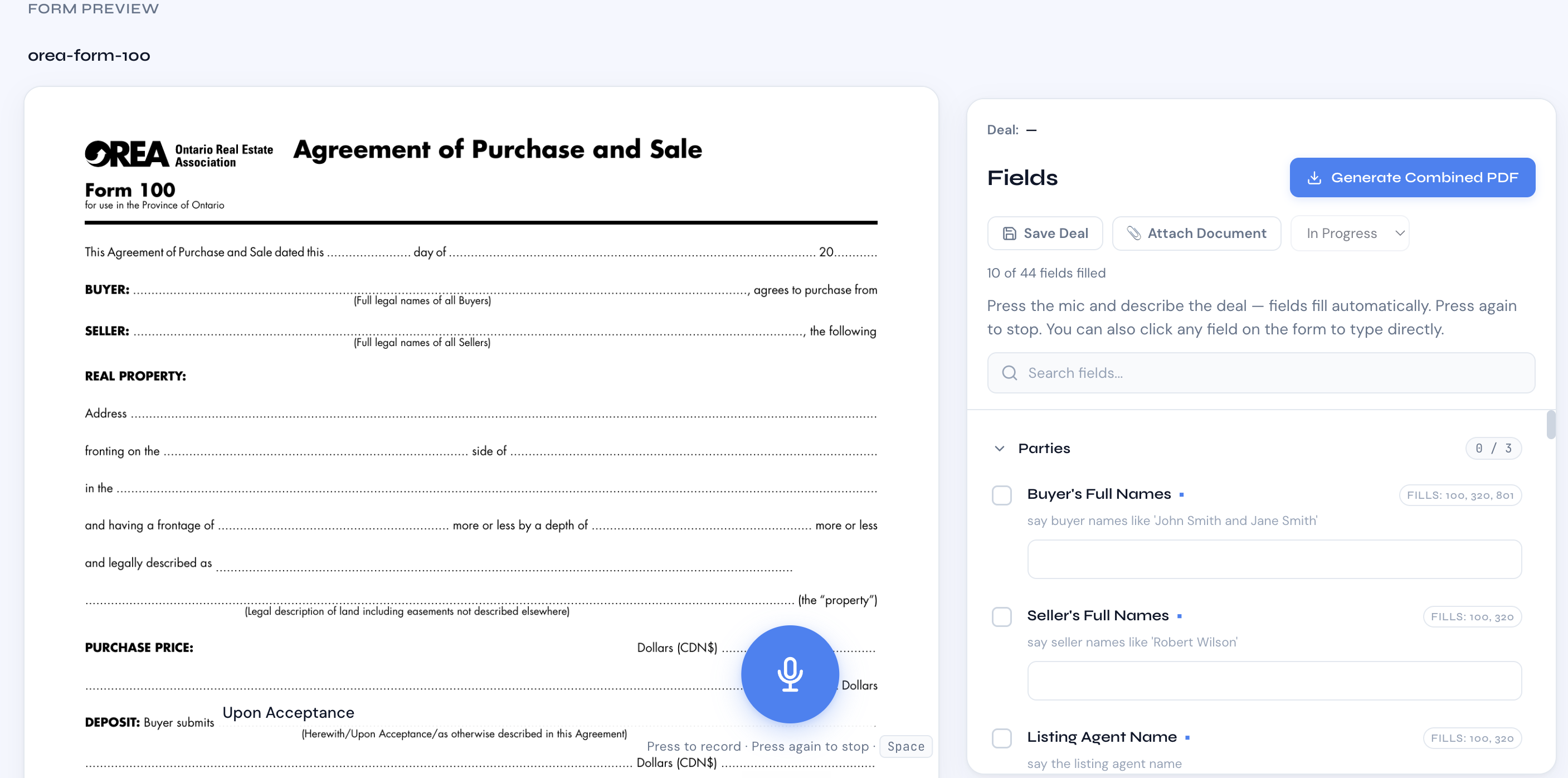Click the 'Buyer's Full Names' label

1099,494
